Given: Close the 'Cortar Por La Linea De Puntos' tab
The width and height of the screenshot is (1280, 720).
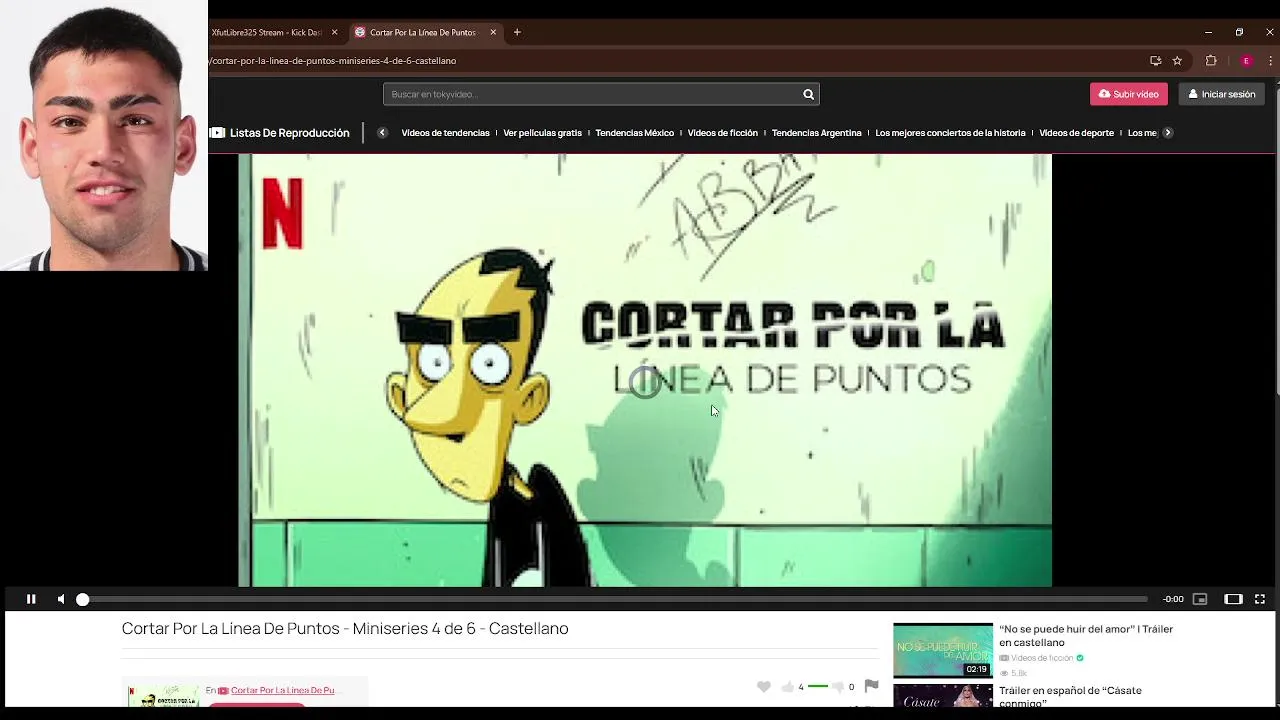Looking at the screenshot, I should pos(493,32).
